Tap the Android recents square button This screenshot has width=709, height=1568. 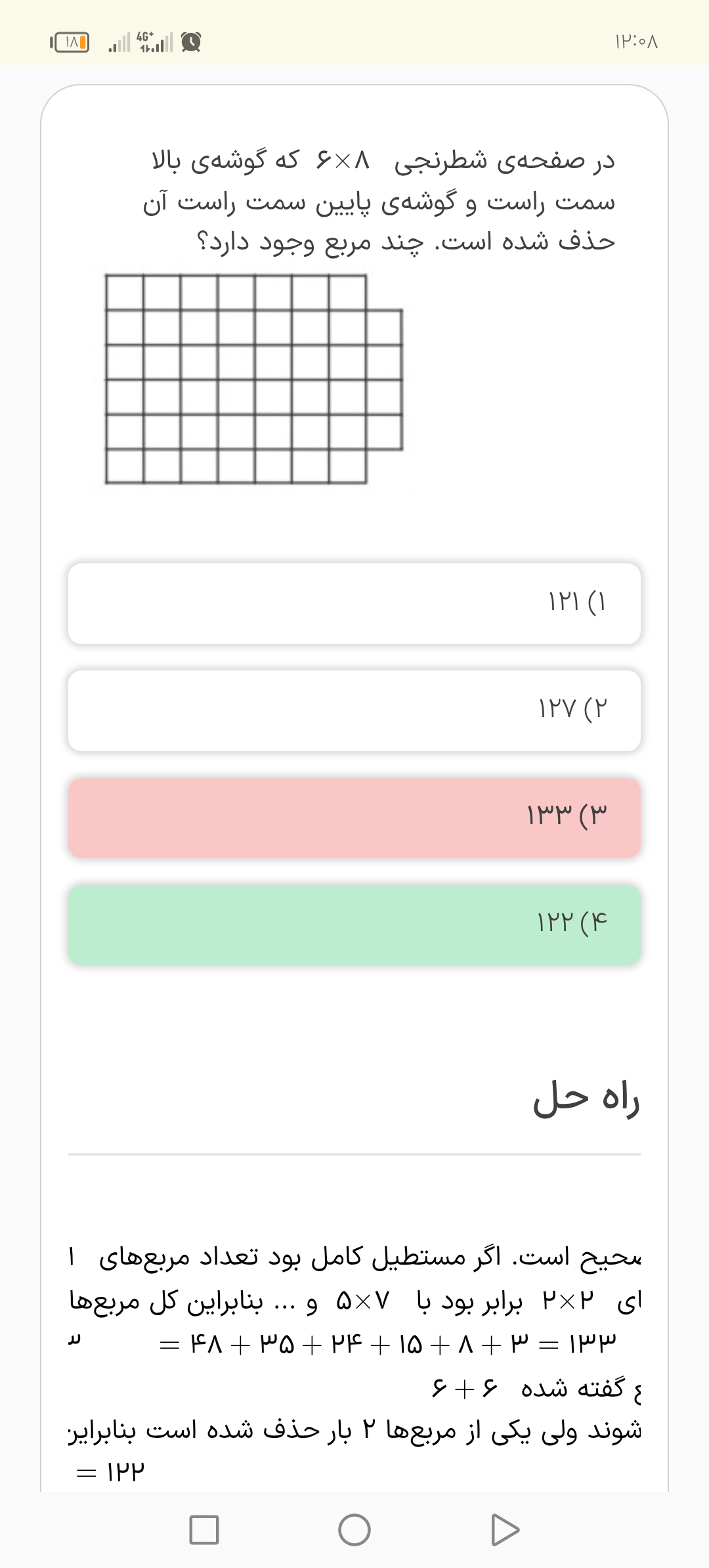point(204,1530)
